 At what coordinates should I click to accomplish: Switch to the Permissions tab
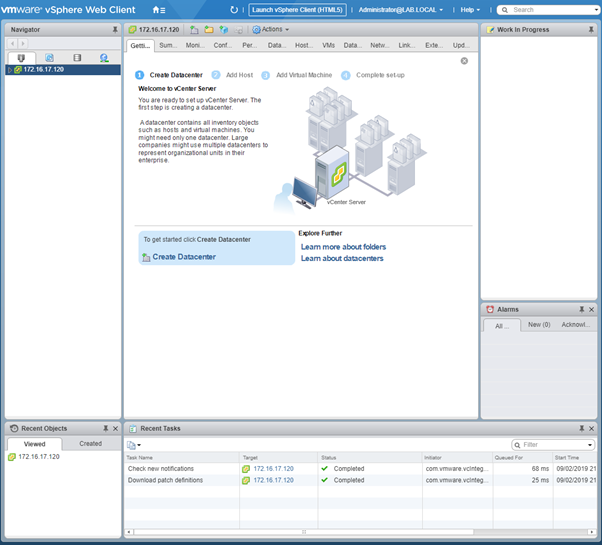(x=250, y=45)
